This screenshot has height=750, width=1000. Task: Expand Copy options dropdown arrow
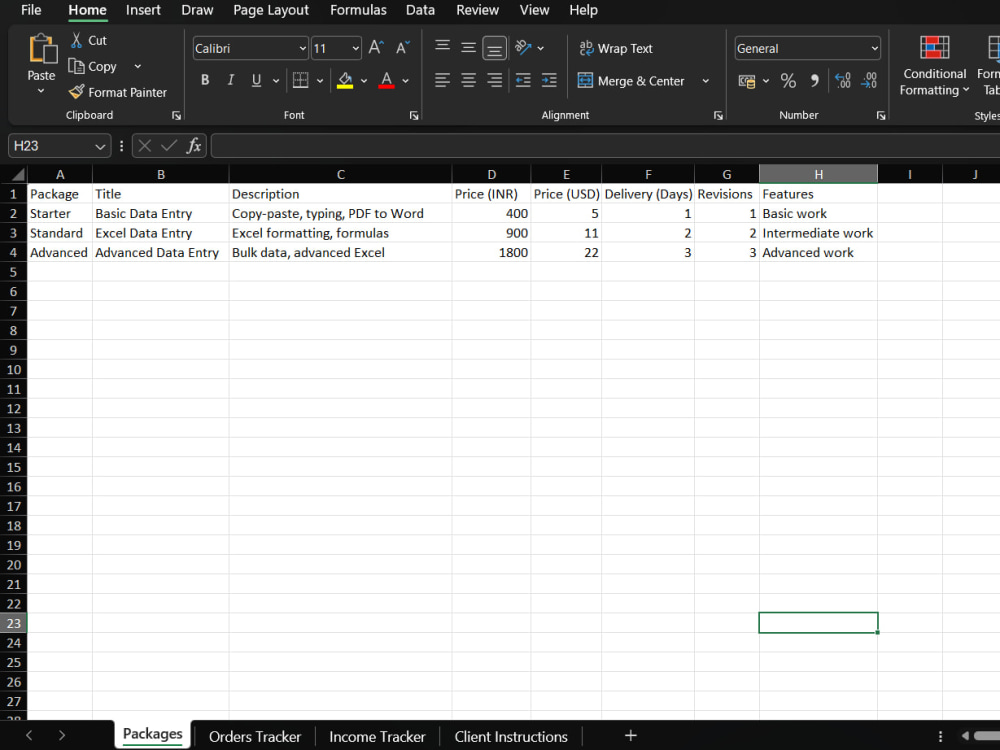(138, 66)
